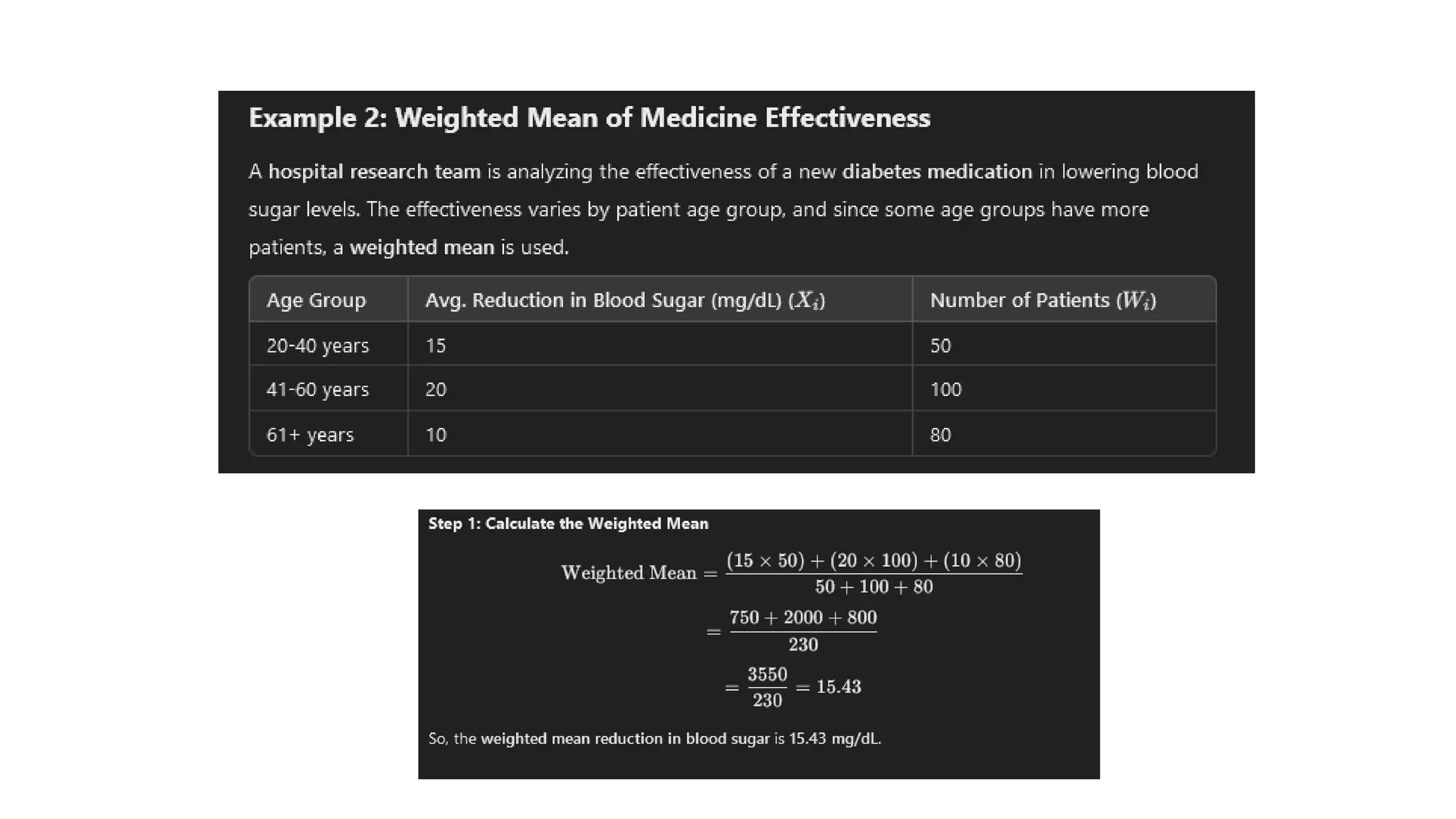This screenshot has height=819, width=1456.
Task: Click the Example 2 heading title
Action: [x=589, y=118]
